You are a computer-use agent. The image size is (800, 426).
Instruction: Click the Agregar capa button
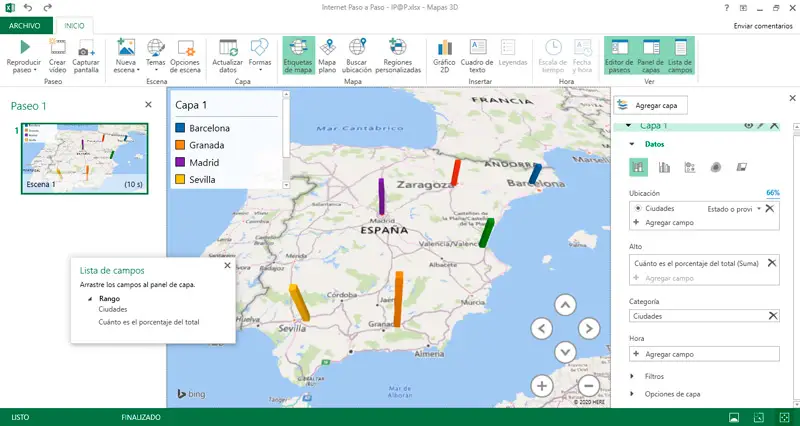coord(650,106)
